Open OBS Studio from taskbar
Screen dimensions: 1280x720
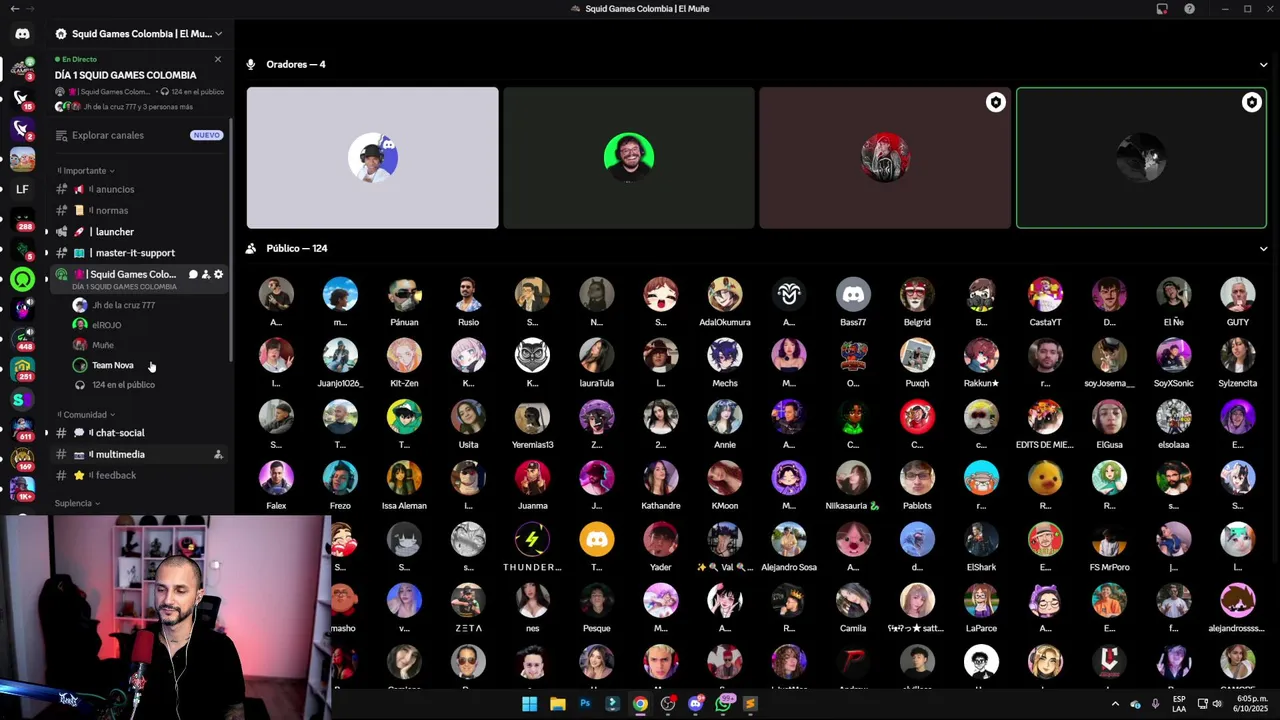[668, 704]
